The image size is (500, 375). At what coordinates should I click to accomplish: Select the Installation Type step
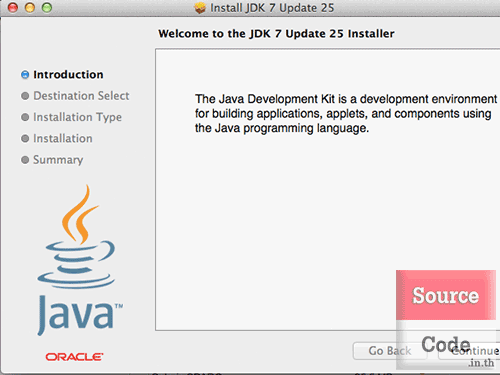[x=77, y=117]
